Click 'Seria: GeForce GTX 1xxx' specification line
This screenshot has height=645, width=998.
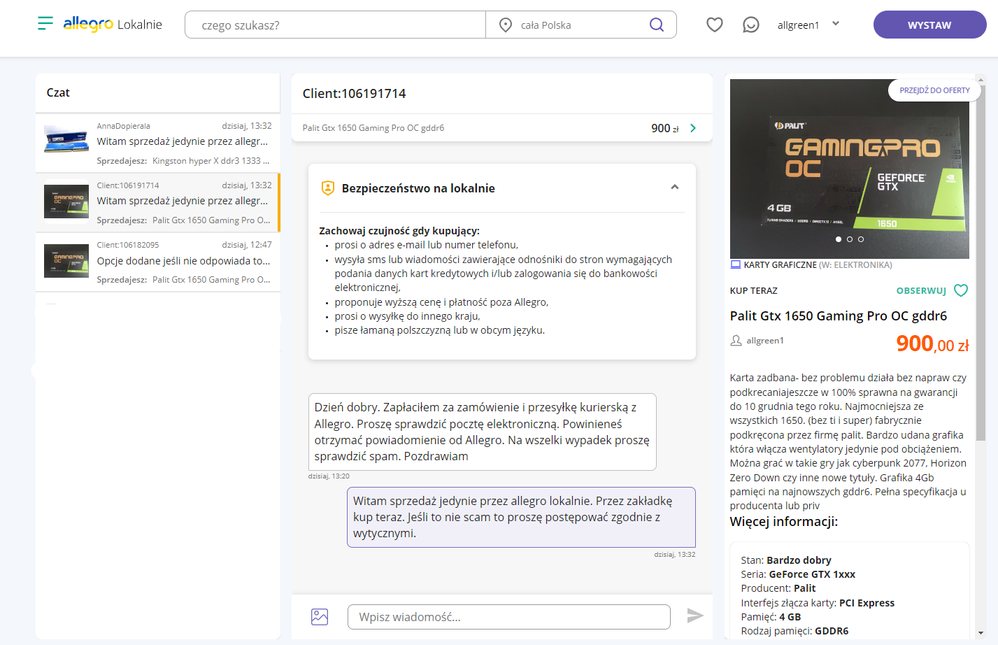pyautogui.click(x=798, y=574)
